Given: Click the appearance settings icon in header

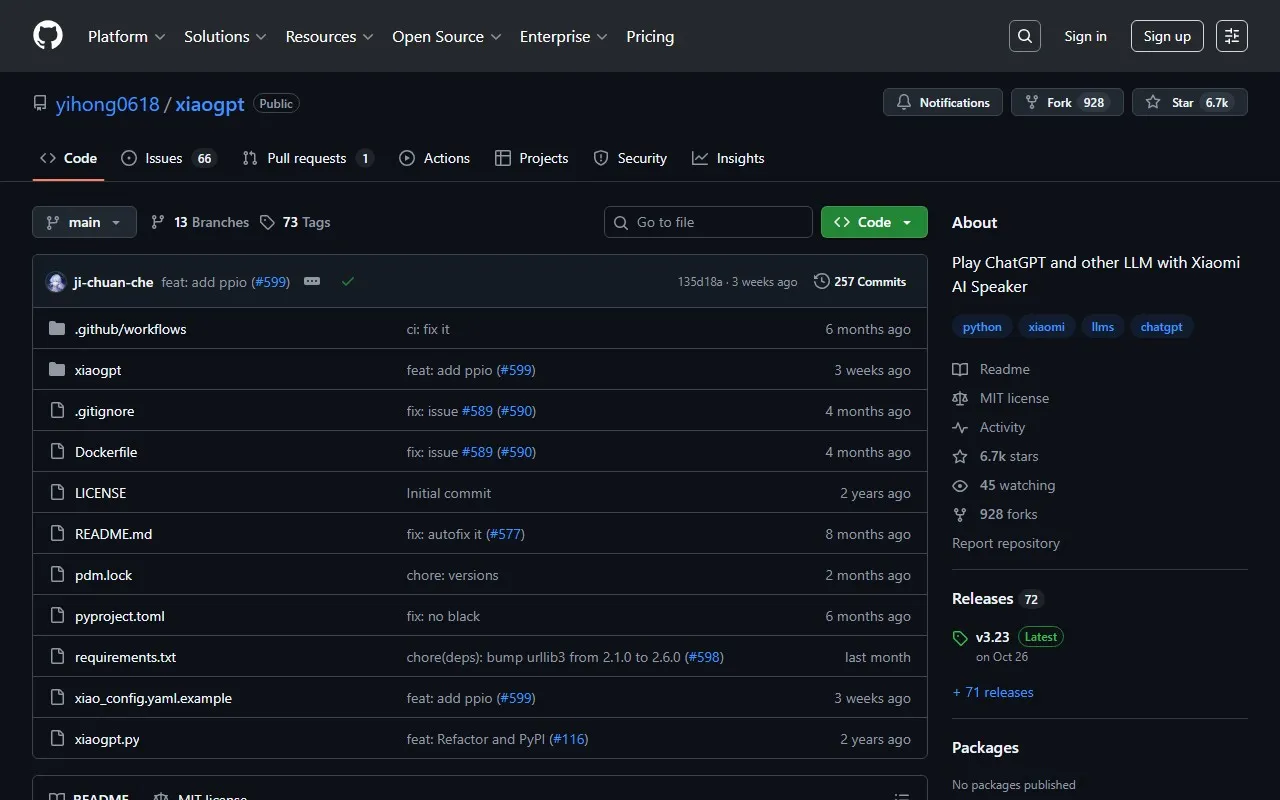Looking at the screenshot, I should pos(1232,36).
